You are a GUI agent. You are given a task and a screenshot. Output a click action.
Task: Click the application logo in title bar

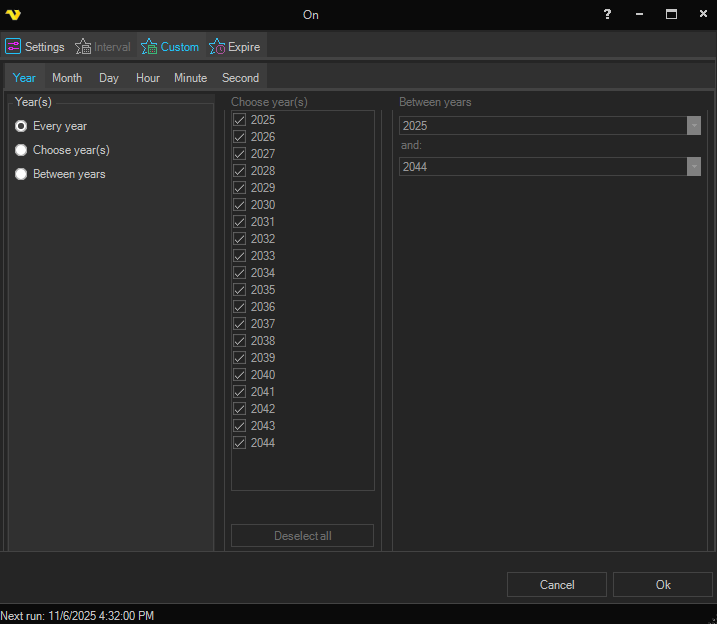(13, 15)
